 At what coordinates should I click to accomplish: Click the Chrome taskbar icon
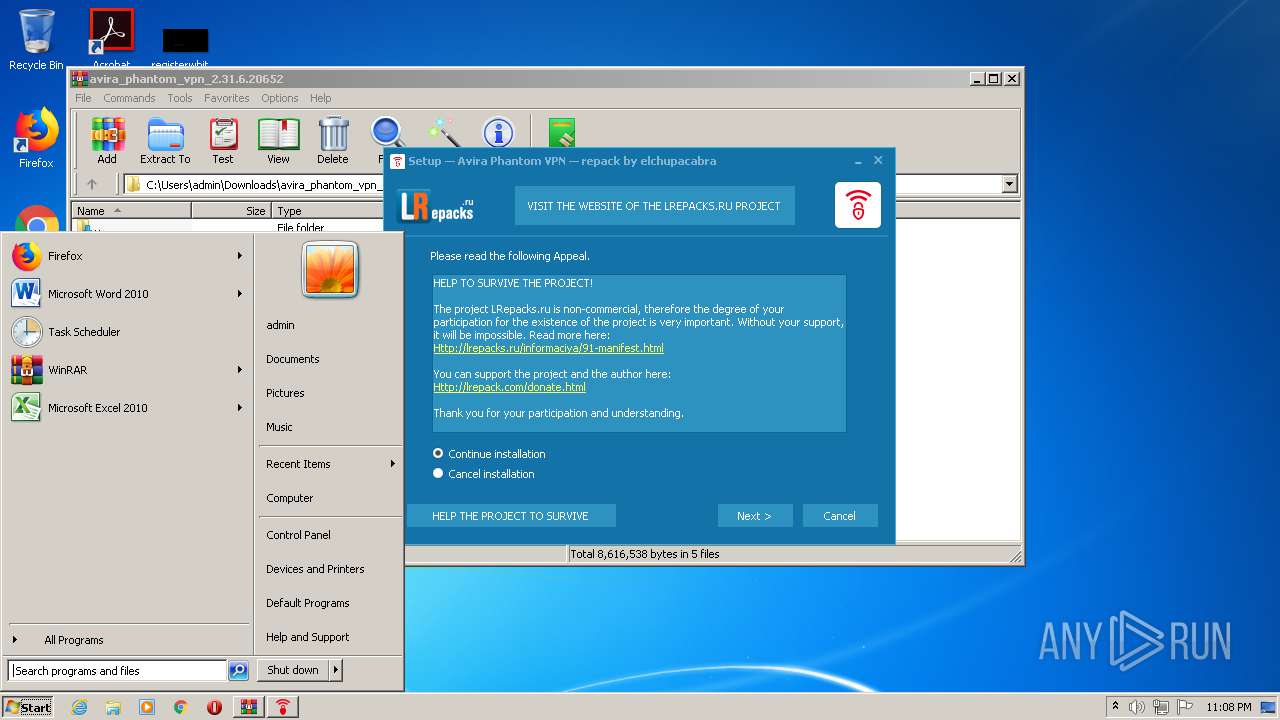coord(180,707)
